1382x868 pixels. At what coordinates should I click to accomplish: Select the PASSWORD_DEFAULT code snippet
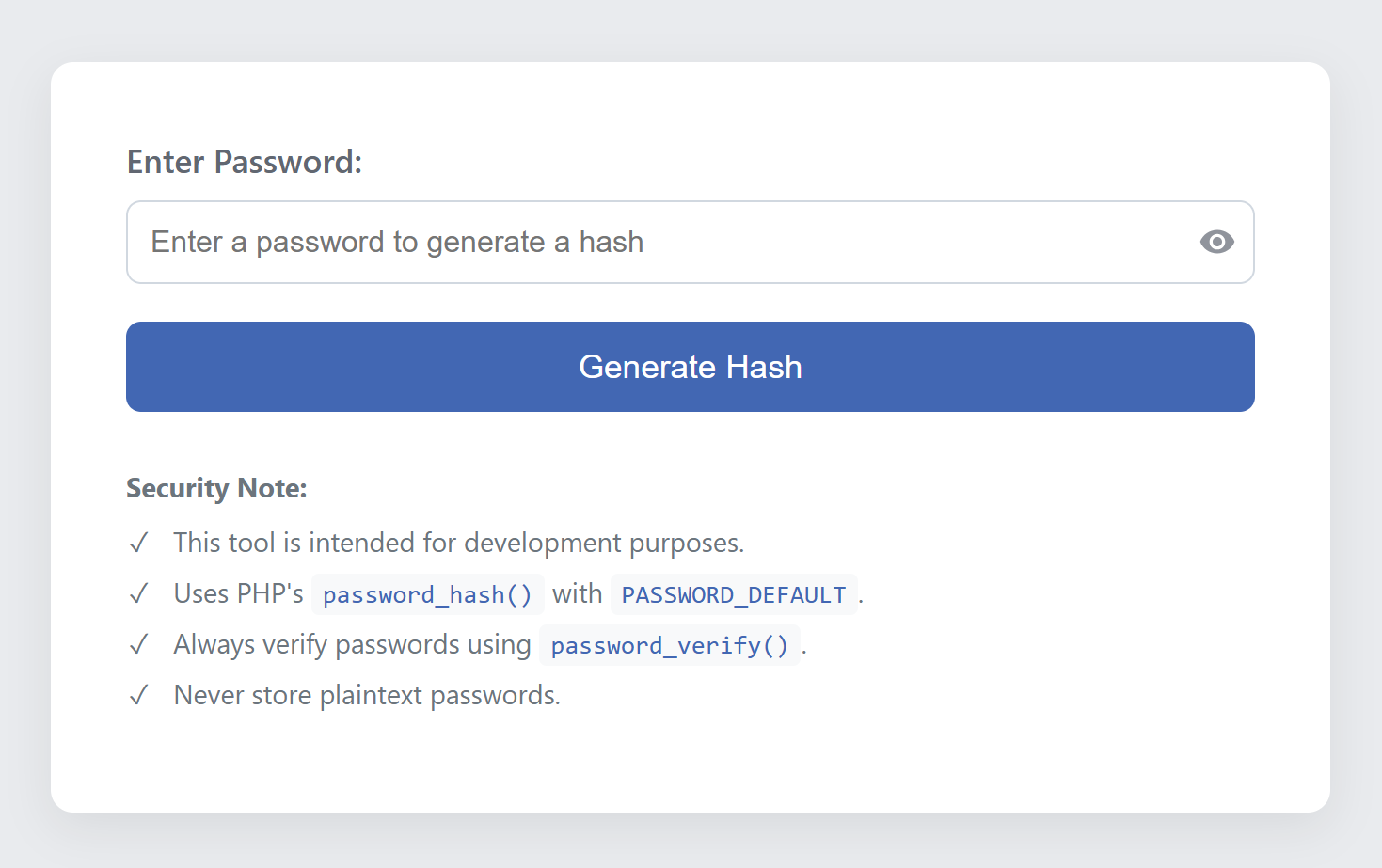[734, 594]
